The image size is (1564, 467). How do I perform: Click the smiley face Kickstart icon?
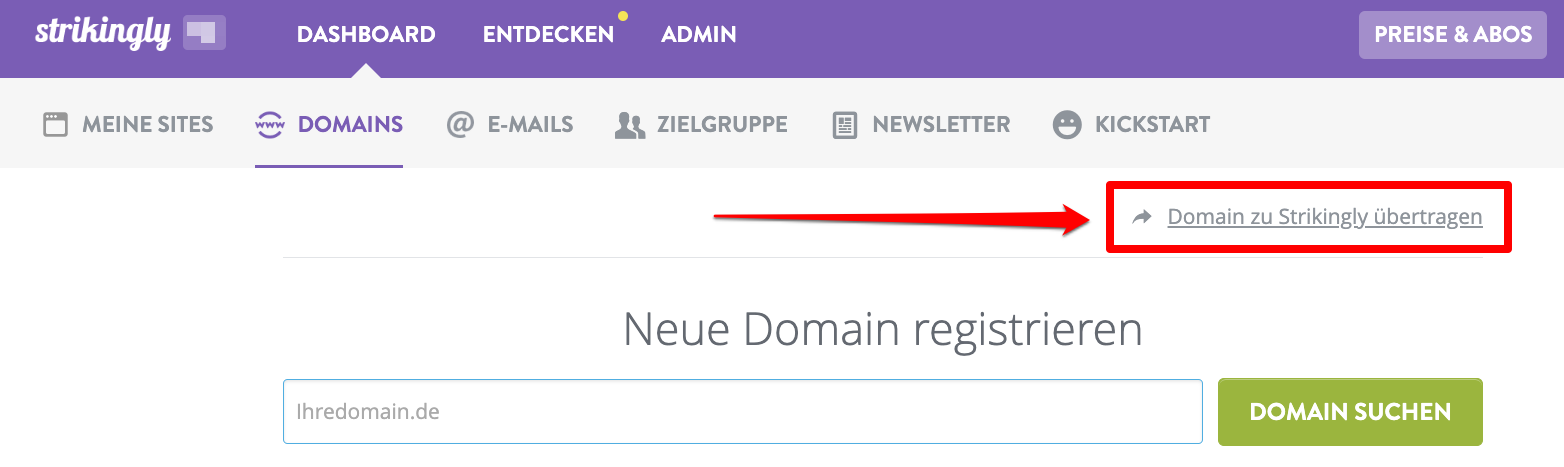point(1067,125)
